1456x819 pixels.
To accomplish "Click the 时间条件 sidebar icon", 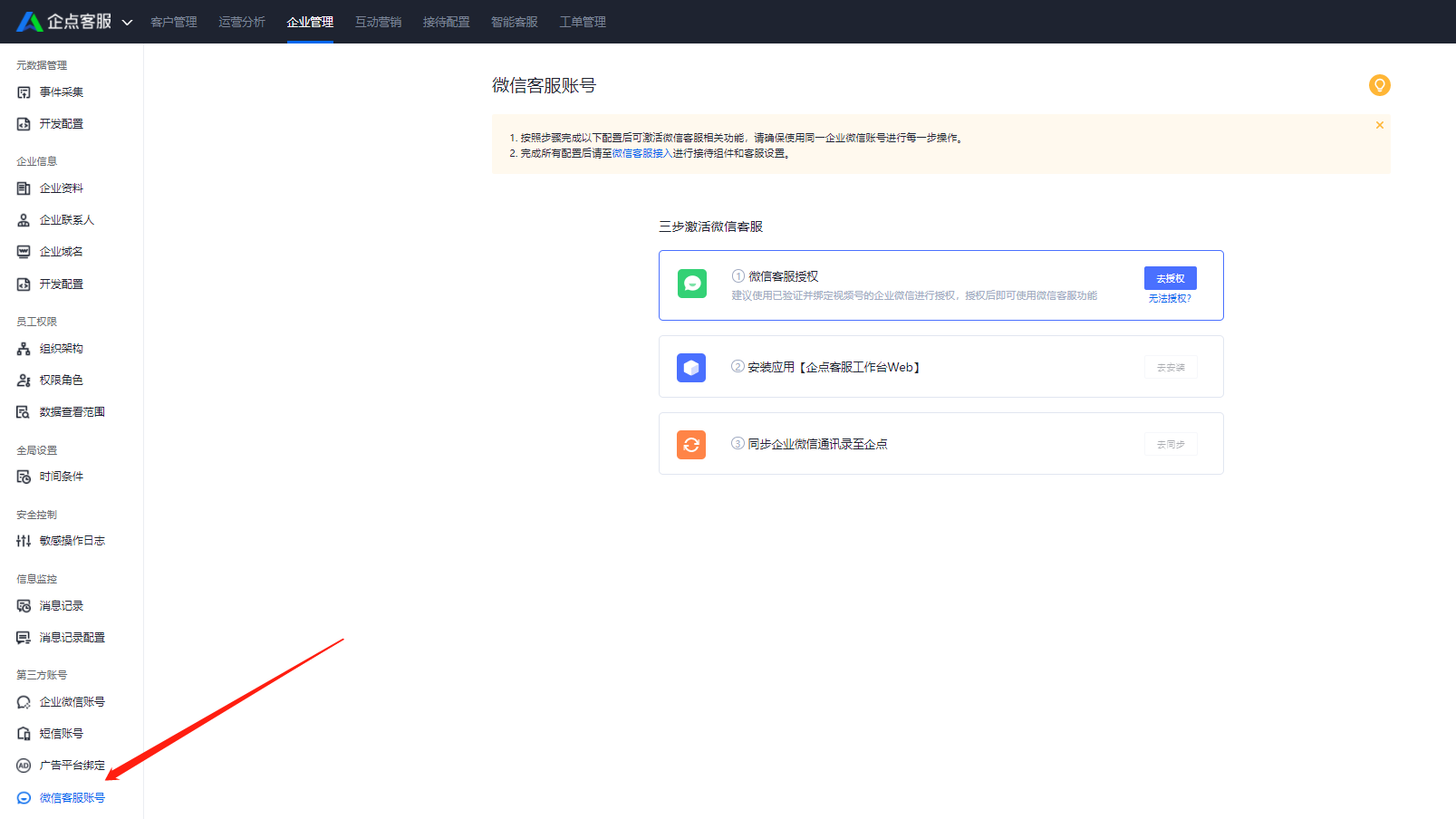I will pyautogui.click(x=24, y=477).
